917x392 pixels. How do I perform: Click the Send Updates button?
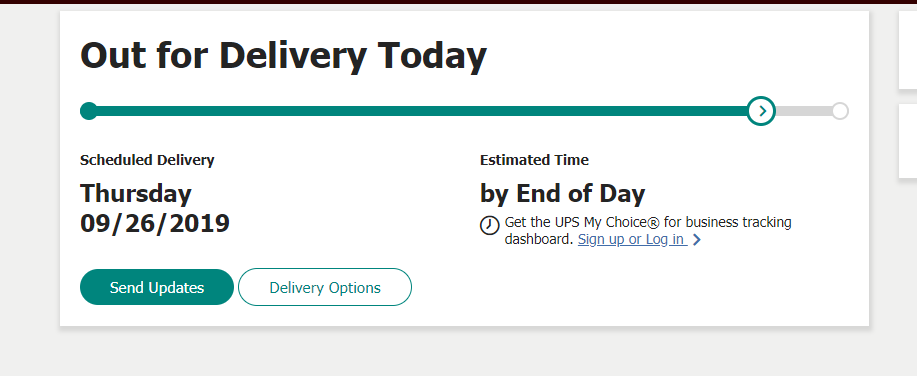pos(157,287)
